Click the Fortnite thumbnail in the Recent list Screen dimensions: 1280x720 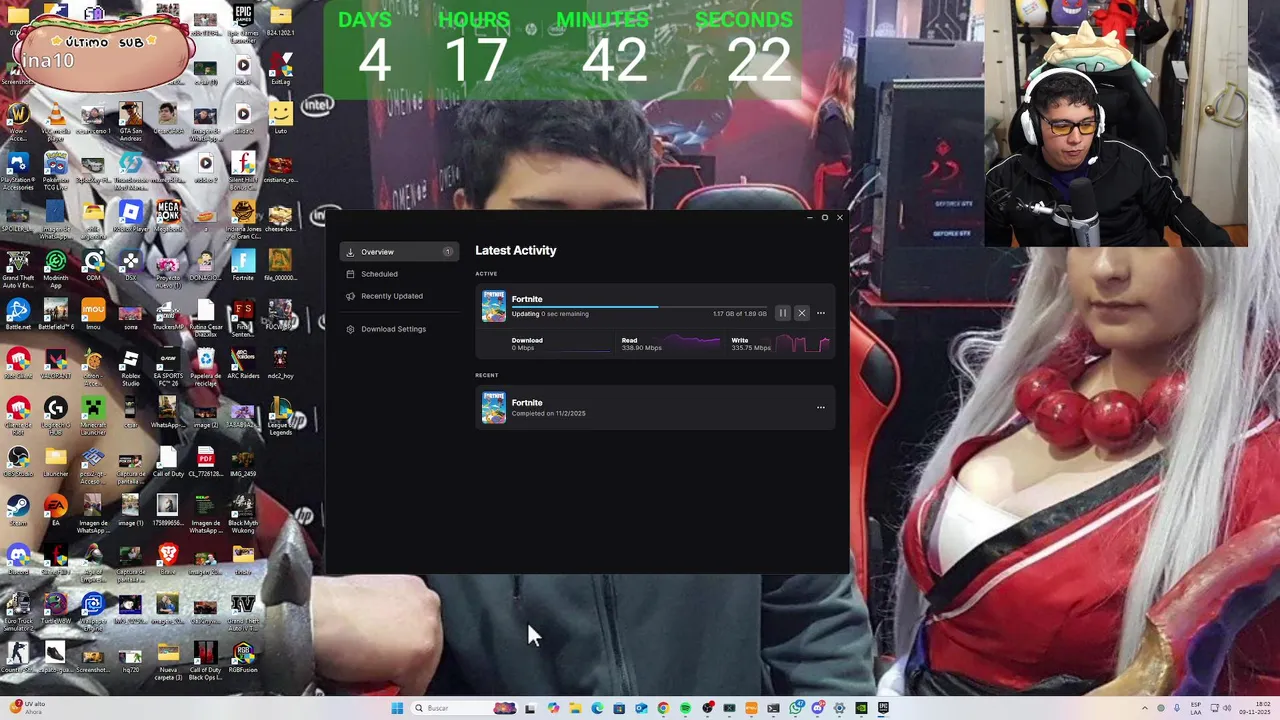pos(494,407)
